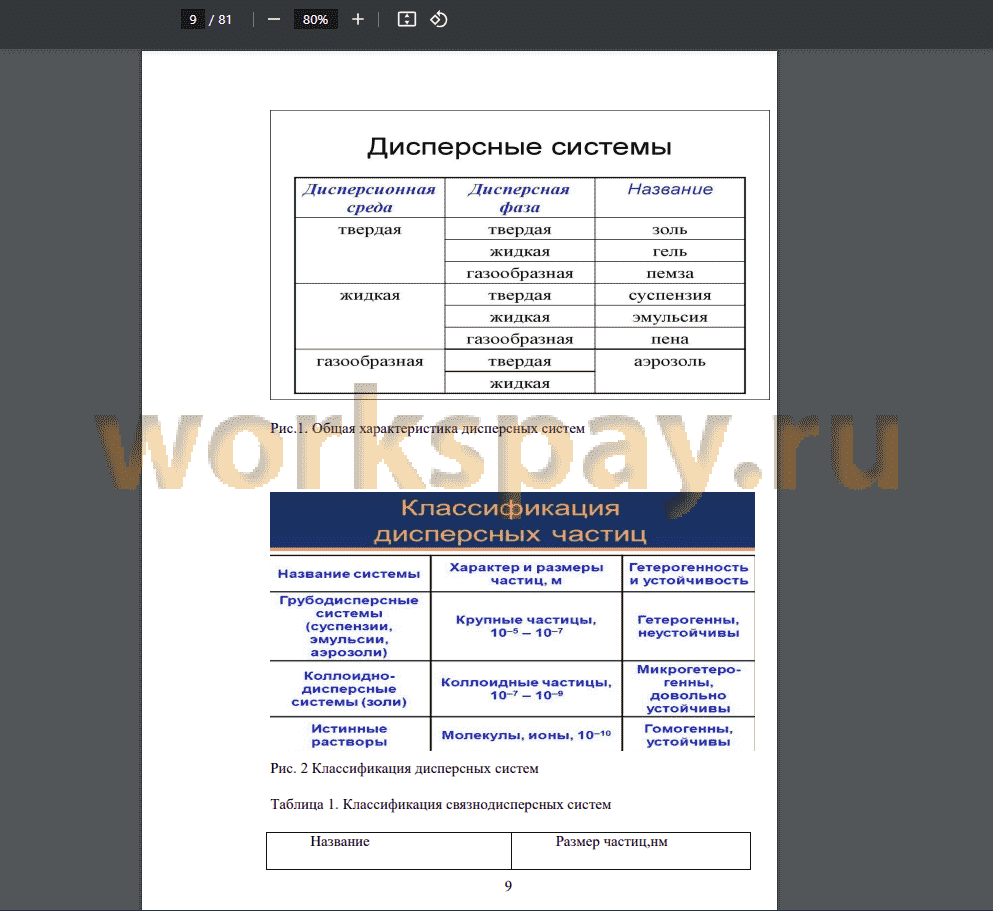Click the cell "Гомогенны, устойчивы"

tap(688, 735)
